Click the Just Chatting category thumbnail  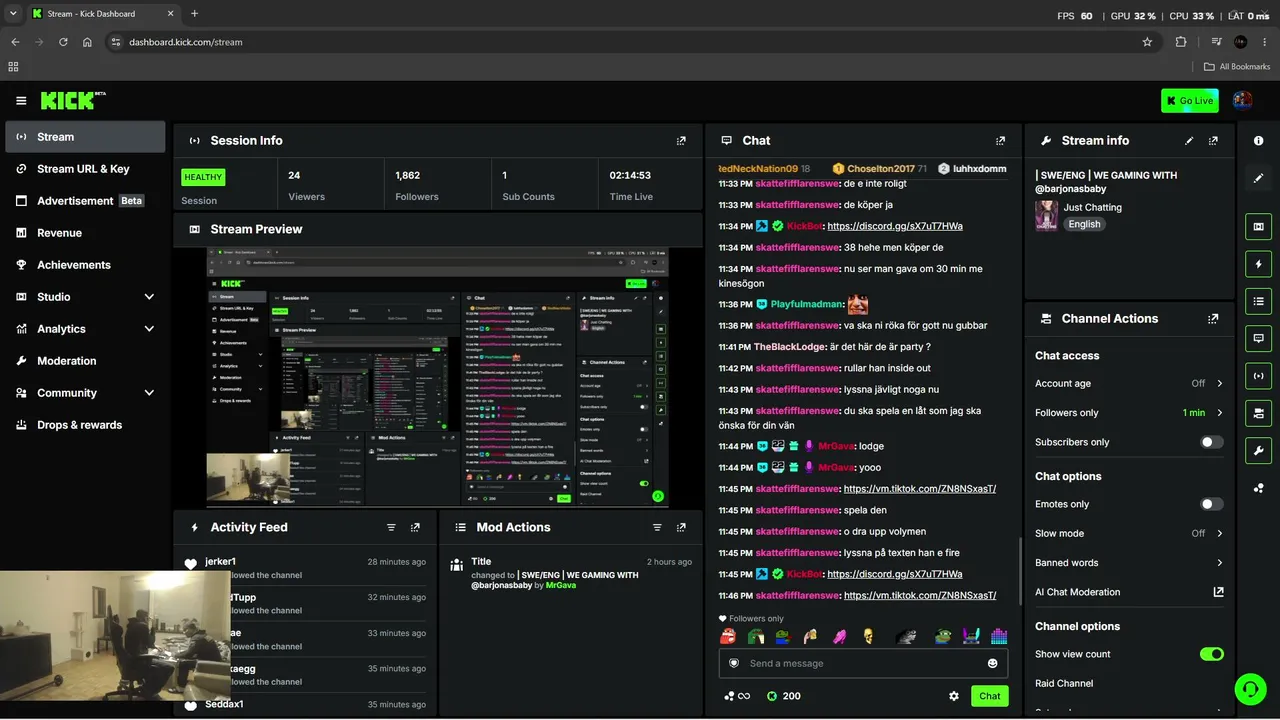click(1046, 216)
